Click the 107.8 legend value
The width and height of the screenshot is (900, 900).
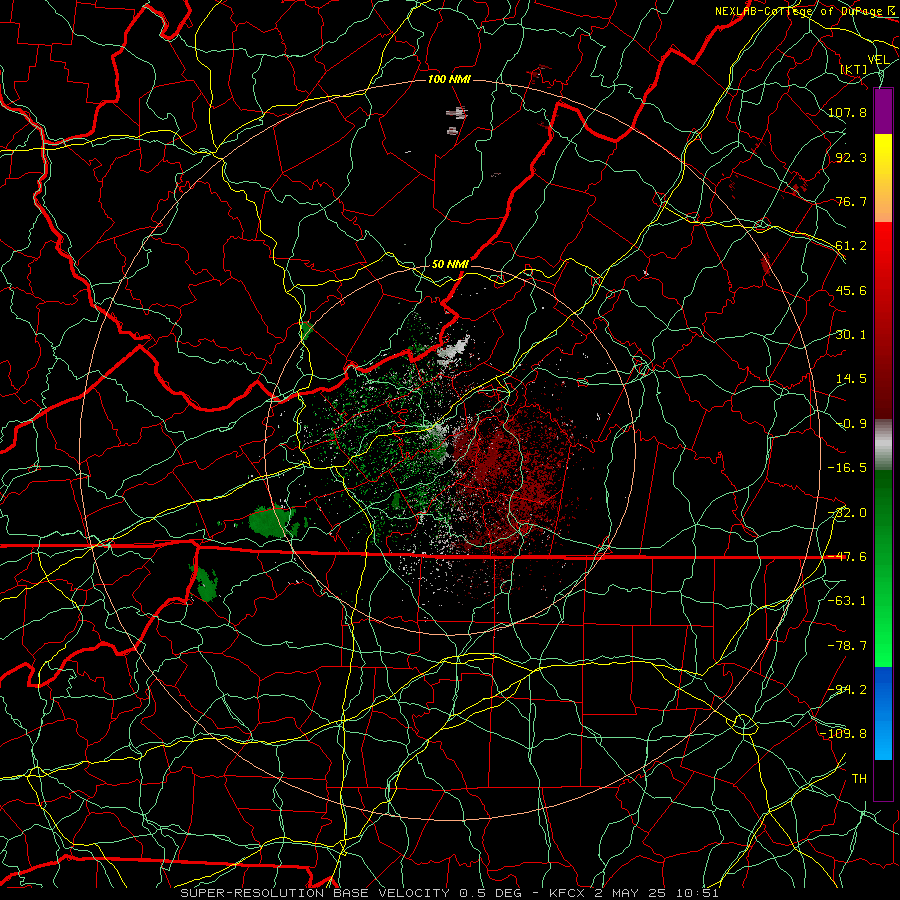click(847, 112)
